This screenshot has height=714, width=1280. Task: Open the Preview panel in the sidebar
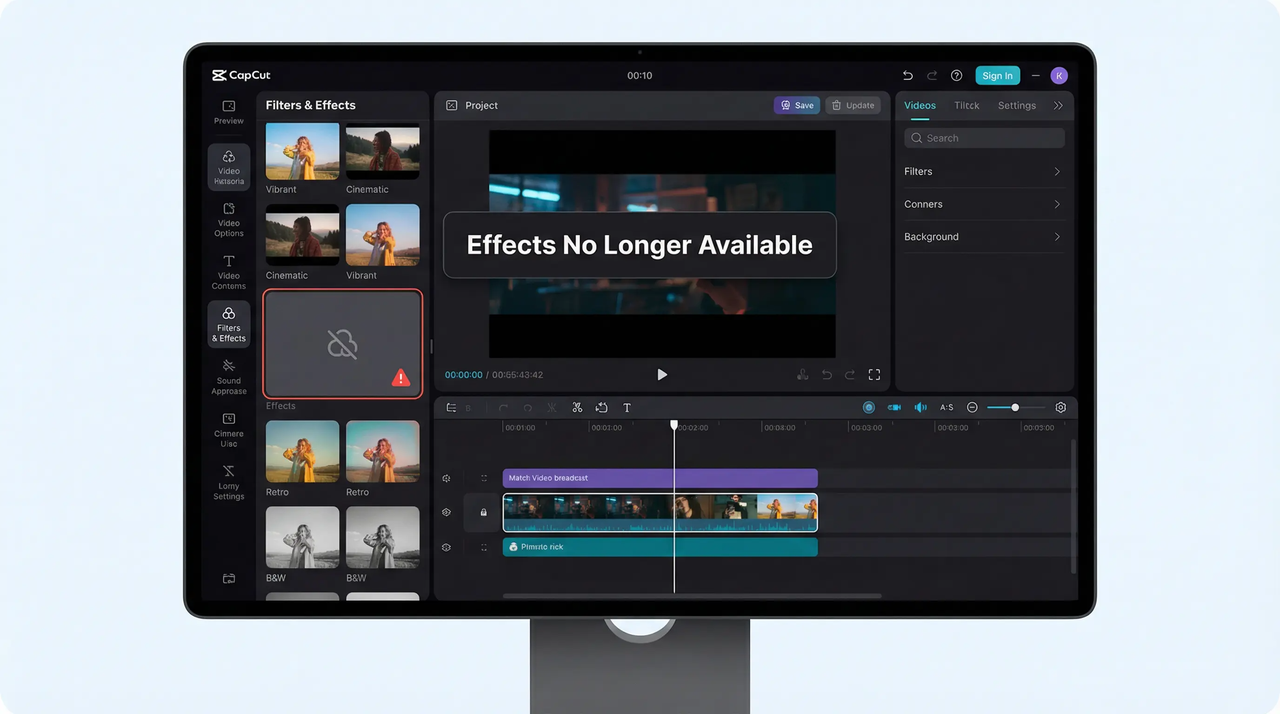(228, 113)
